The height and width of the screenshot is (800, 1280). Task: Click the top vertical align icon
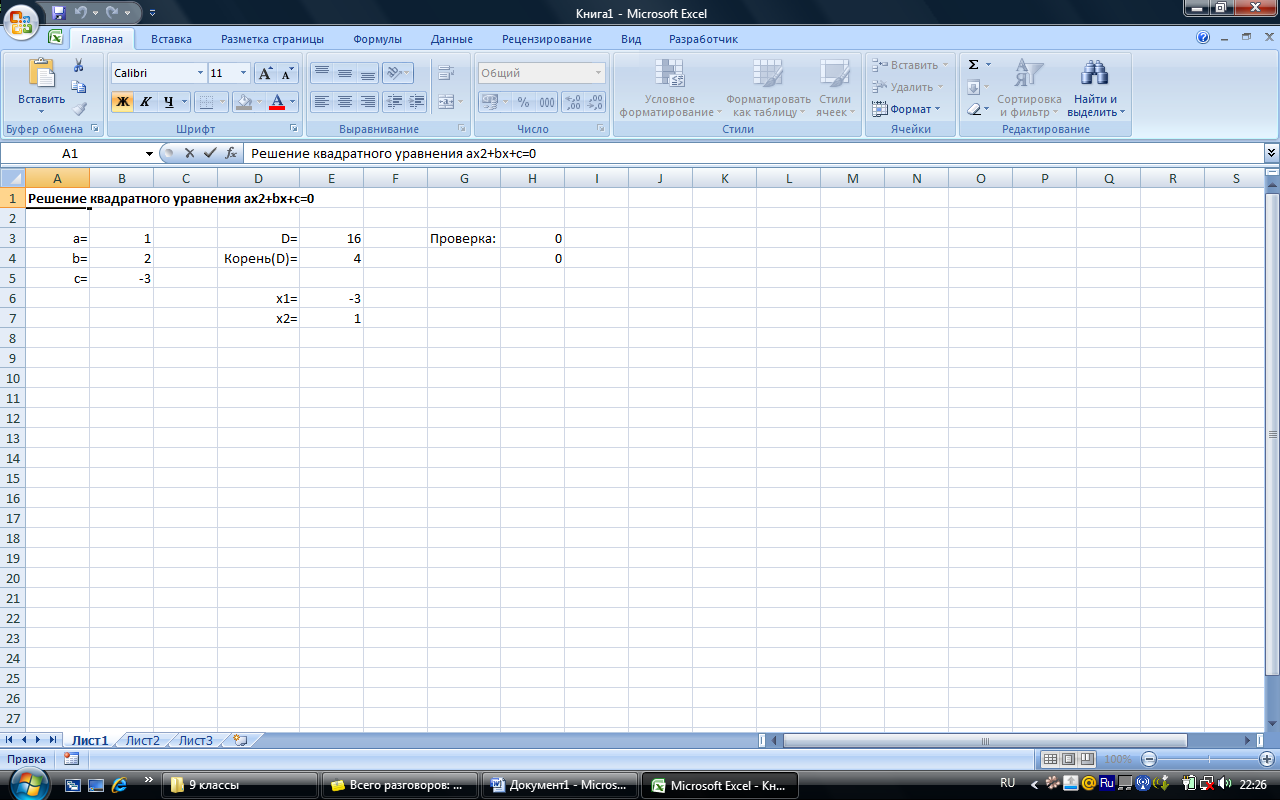(321, 73)
